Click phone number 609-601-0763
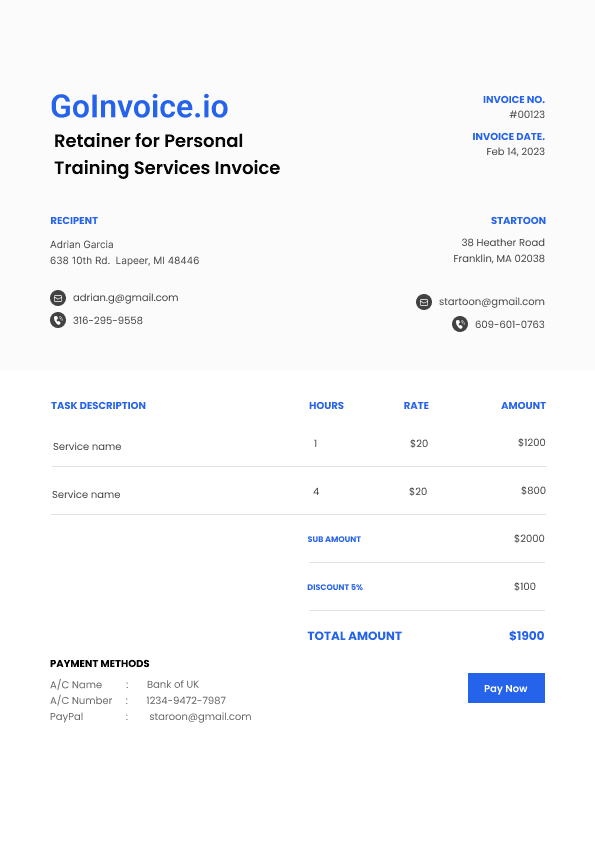The width and height of the screenshot is (595, 842). tap(510, 324)
